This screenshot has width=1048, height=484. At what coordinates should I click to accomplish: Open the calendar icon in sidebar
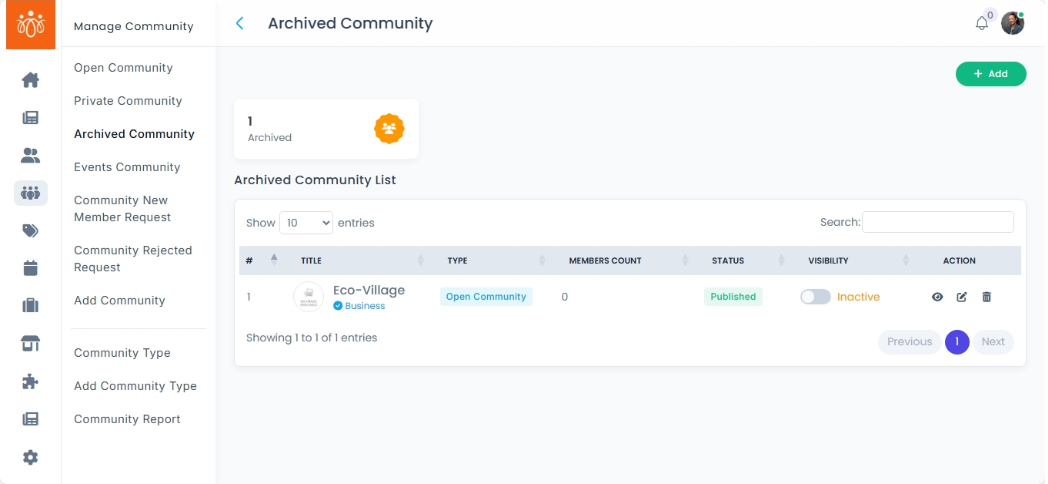coord(30,268)
